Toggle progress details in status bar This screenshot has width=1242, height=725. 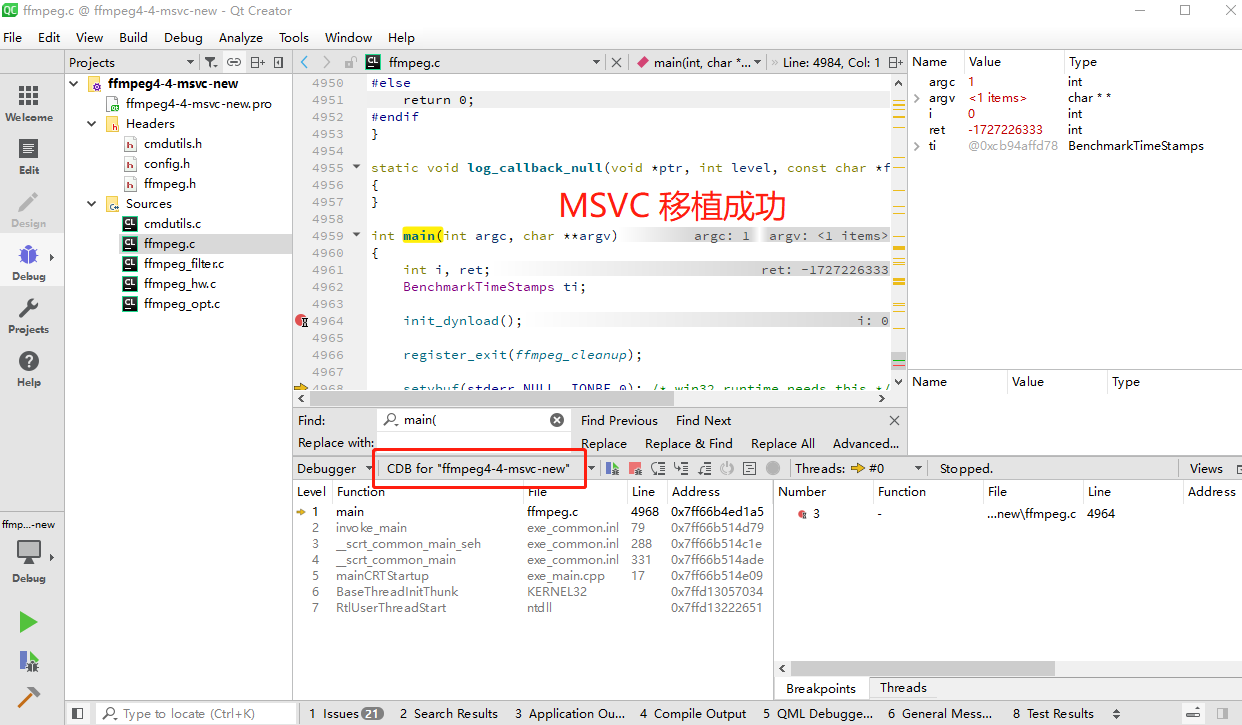pyautogui.click(x=1193, y=714)
